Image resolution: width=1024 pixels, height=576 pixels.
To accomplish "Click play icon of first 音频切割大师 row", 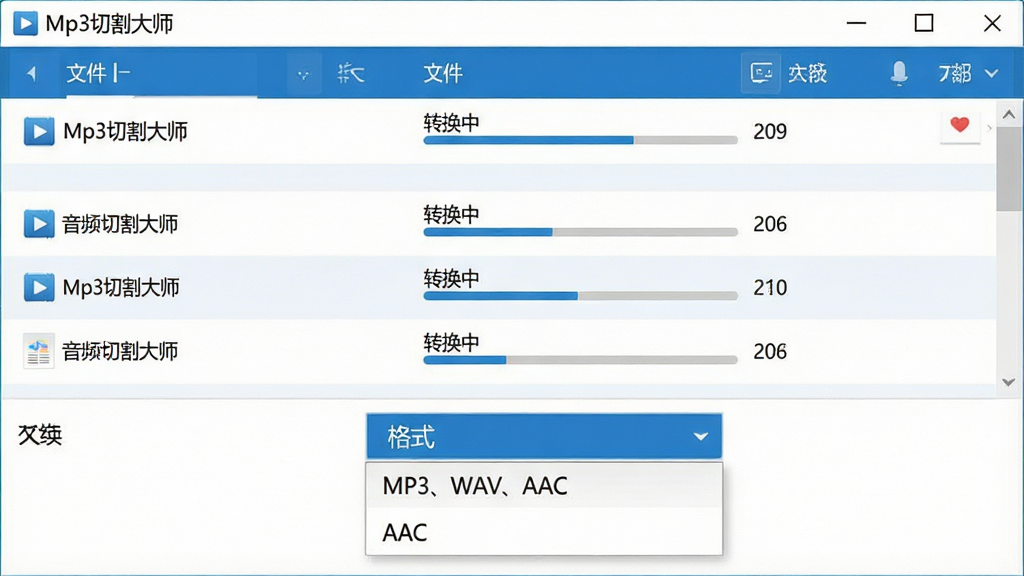I will [39, 224].
